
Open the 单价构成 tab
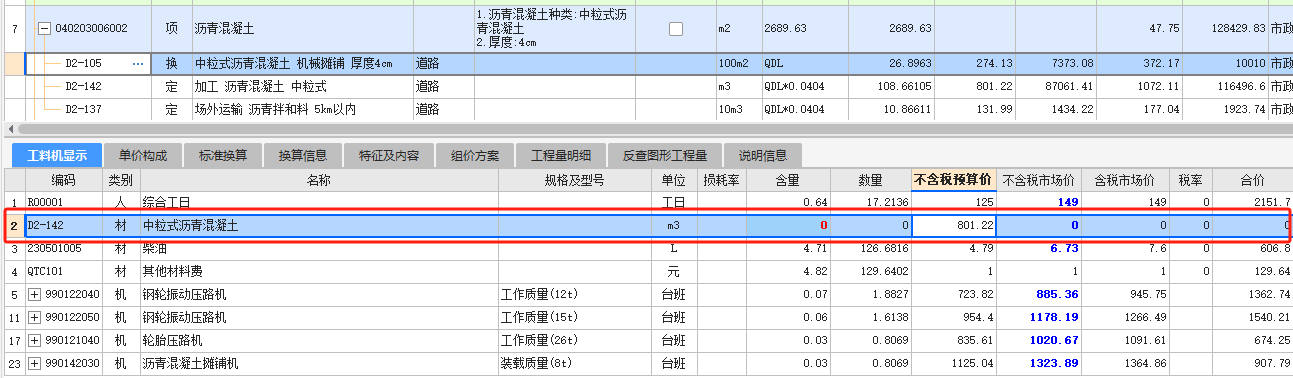143,156
